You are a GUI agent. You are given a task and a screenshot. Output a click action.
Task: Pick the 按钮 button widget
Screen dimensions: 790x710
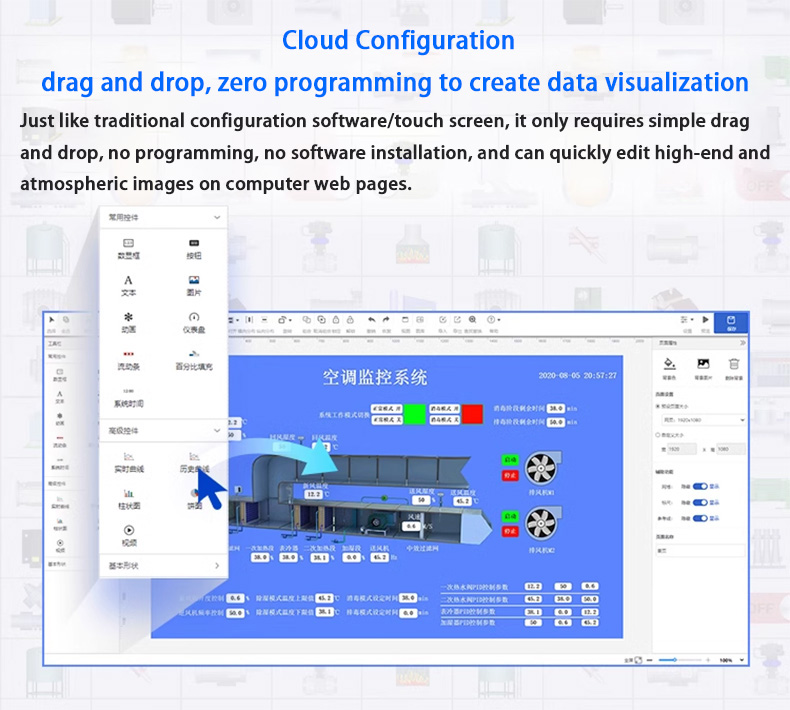pos(193,249)
